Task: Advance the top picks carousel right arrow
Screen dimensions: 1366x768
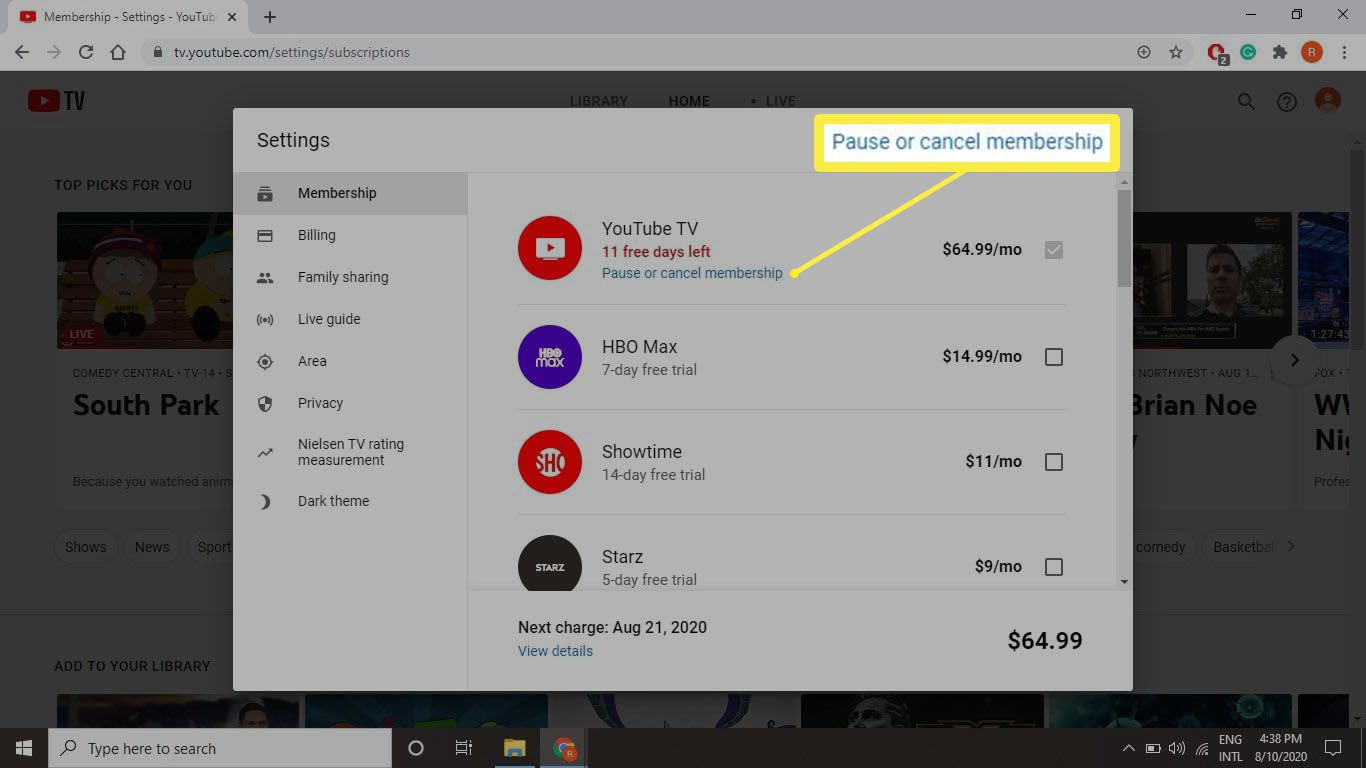Action: [x=1294, y=360]
